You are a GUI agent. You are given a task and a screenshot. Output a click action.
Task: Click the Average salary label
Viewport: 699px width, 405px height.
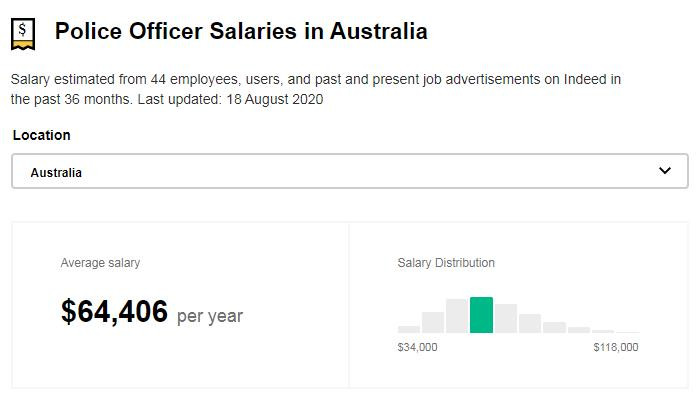(x=100, y=263)
